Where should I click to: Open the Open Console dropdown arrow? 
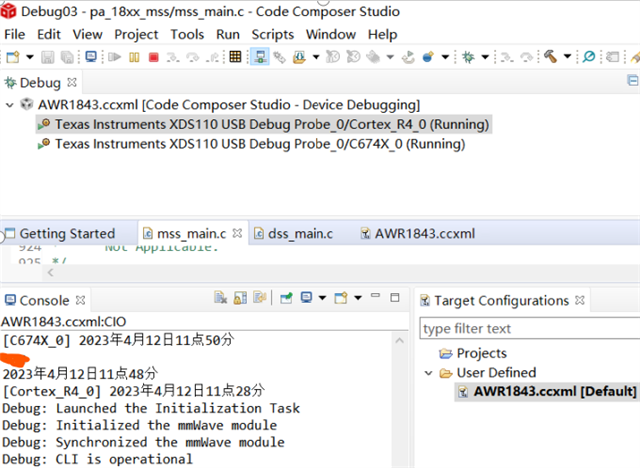pos(358,298)
